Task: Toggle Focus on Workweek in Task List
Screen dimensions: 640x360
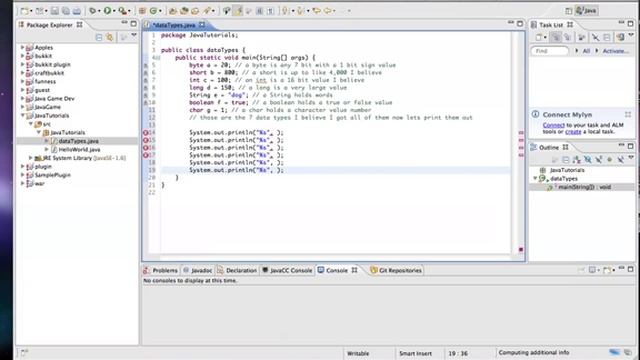Action: (x=581, y=38)
